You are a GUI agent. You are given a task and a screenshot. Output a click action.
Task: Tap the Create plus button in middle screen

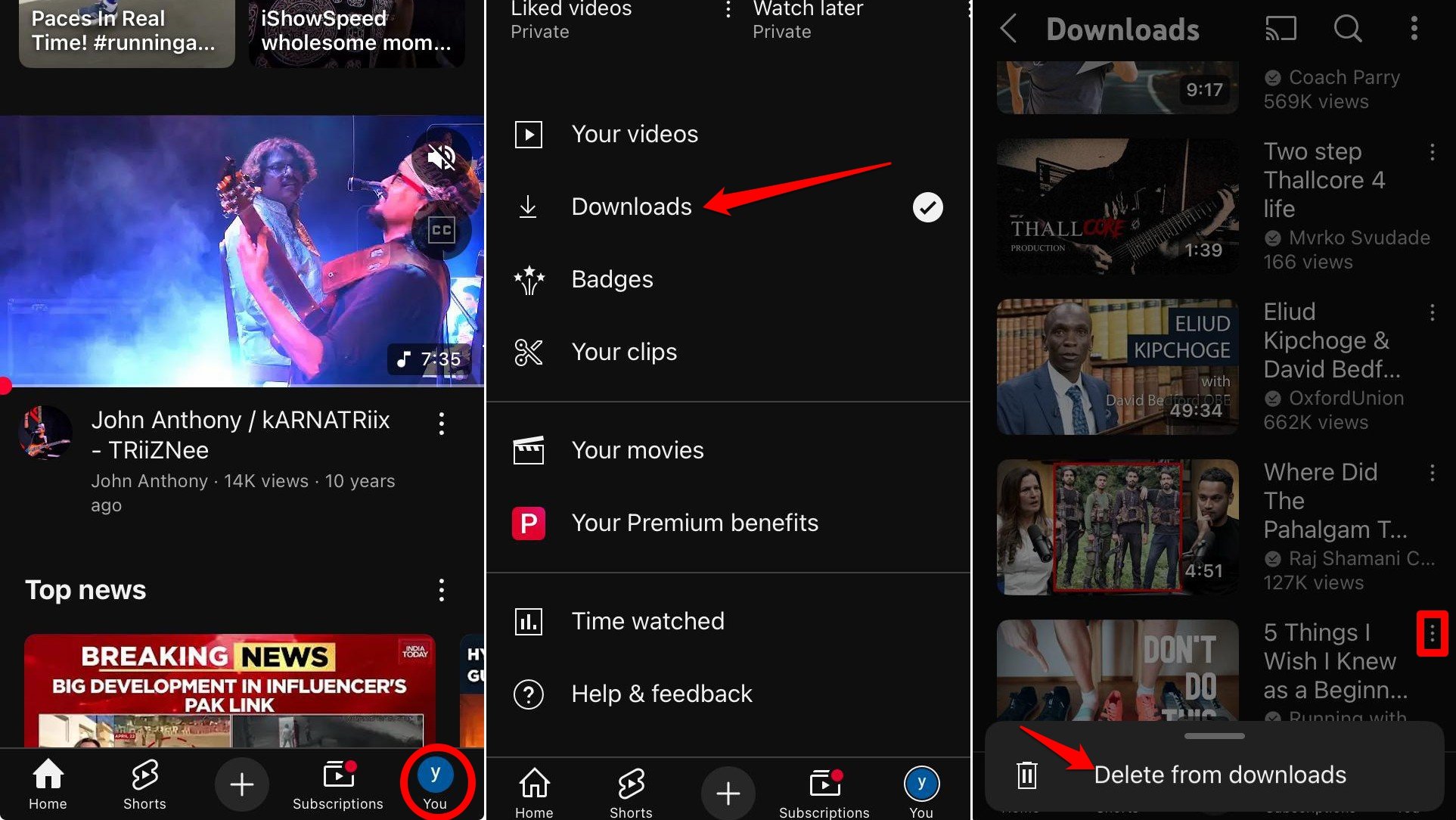(728, 793)
